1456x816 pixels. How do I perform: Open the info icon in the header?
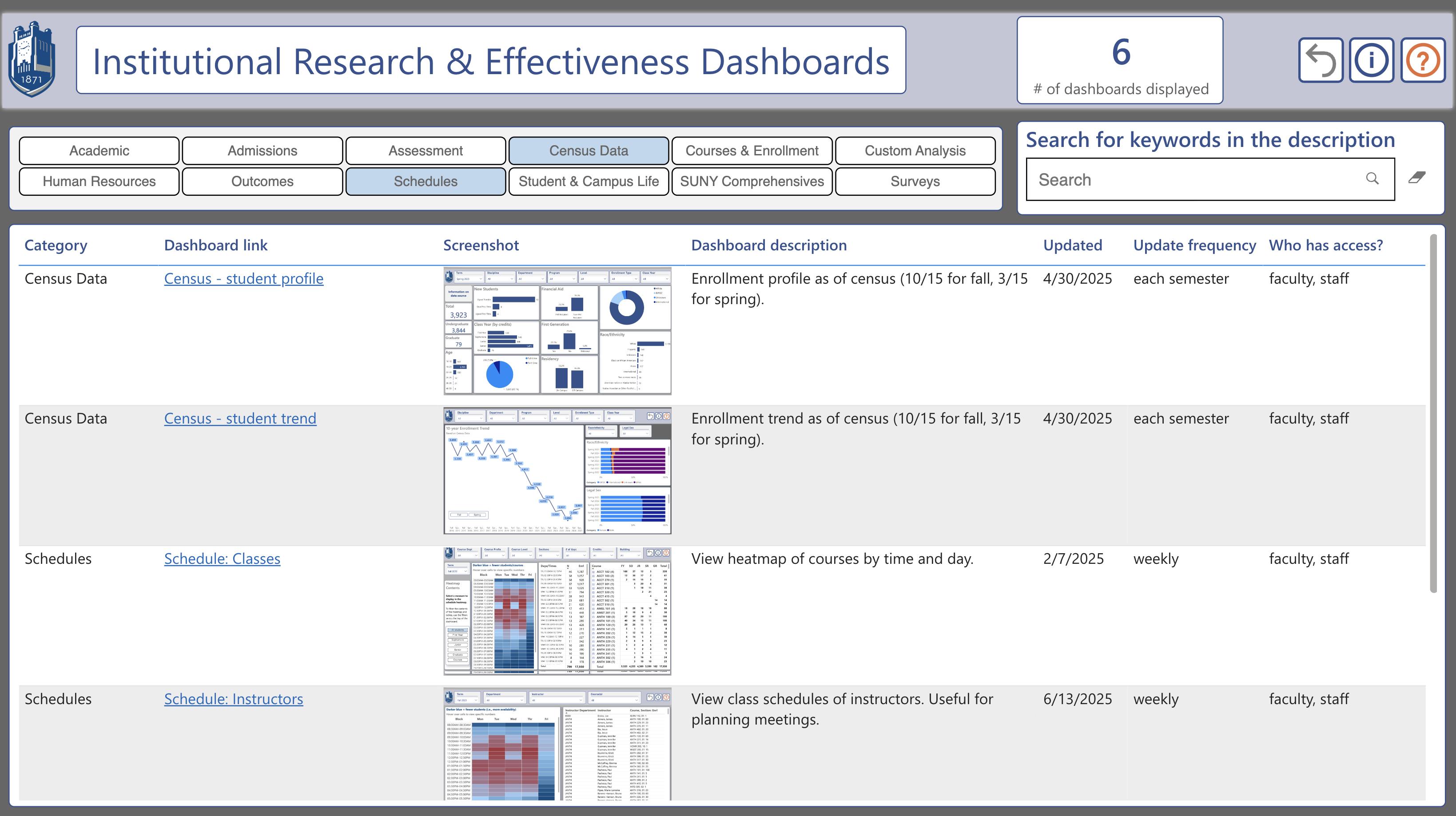click(x=1372, y=60)
